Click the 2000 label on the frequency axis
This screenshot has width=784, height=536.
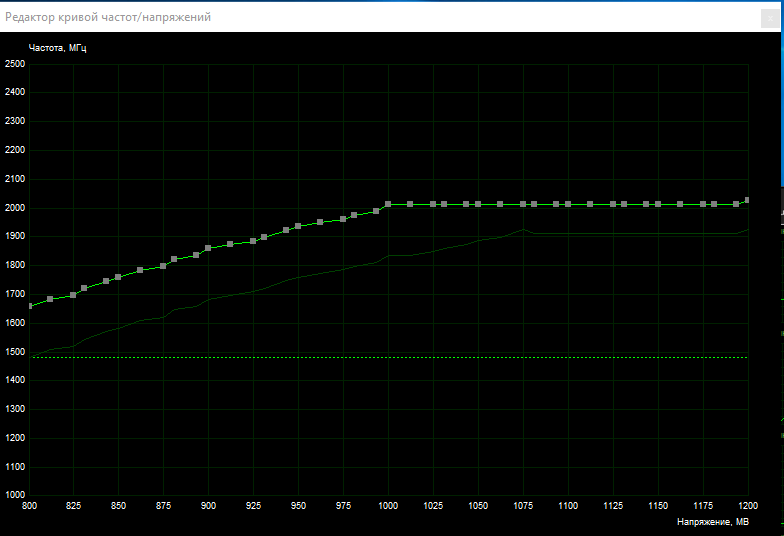pyautogui.click(x=14, y=208)
